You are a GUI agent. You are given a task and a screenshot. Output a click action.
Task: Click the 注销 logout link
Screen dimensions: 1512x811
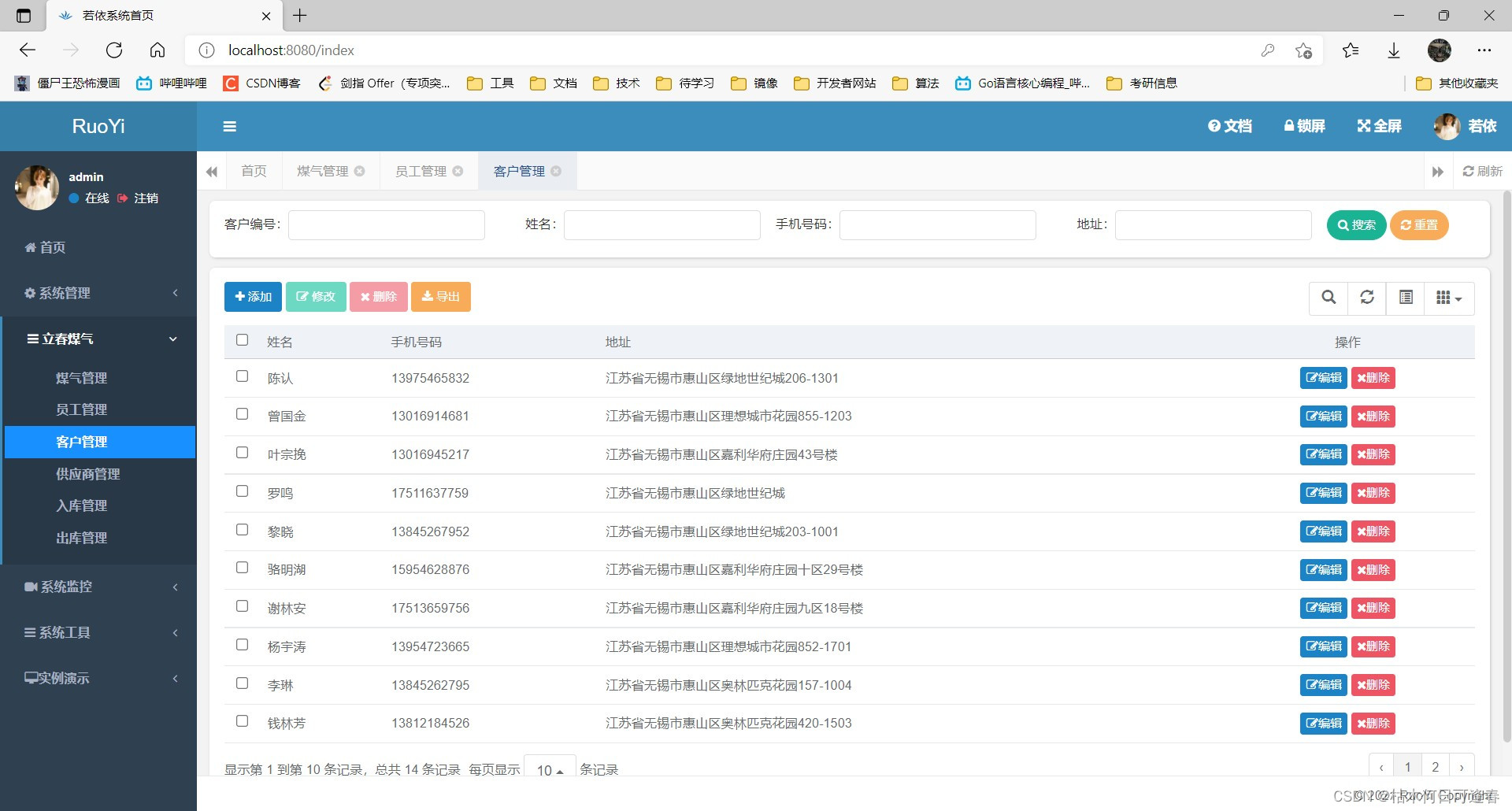click(138, 198)
